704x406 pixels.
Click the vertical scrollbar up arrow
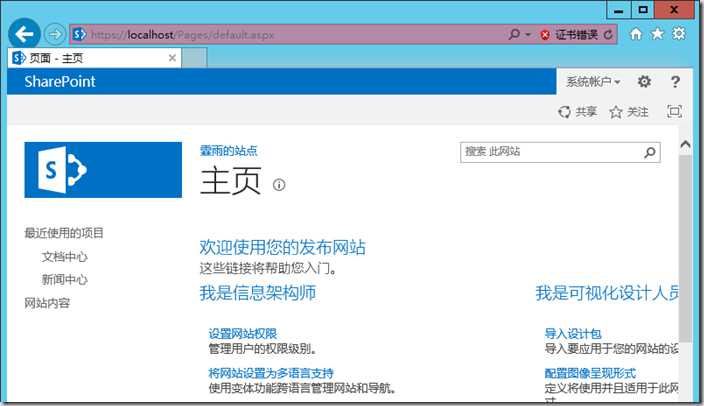(x=685, y=144)
